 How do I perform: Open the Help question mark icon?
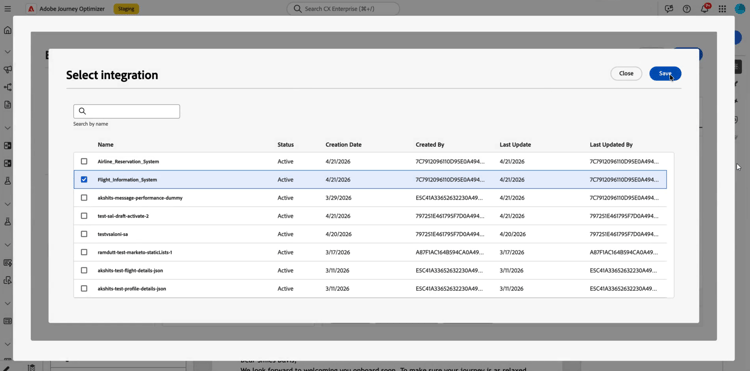coord(687,9)
